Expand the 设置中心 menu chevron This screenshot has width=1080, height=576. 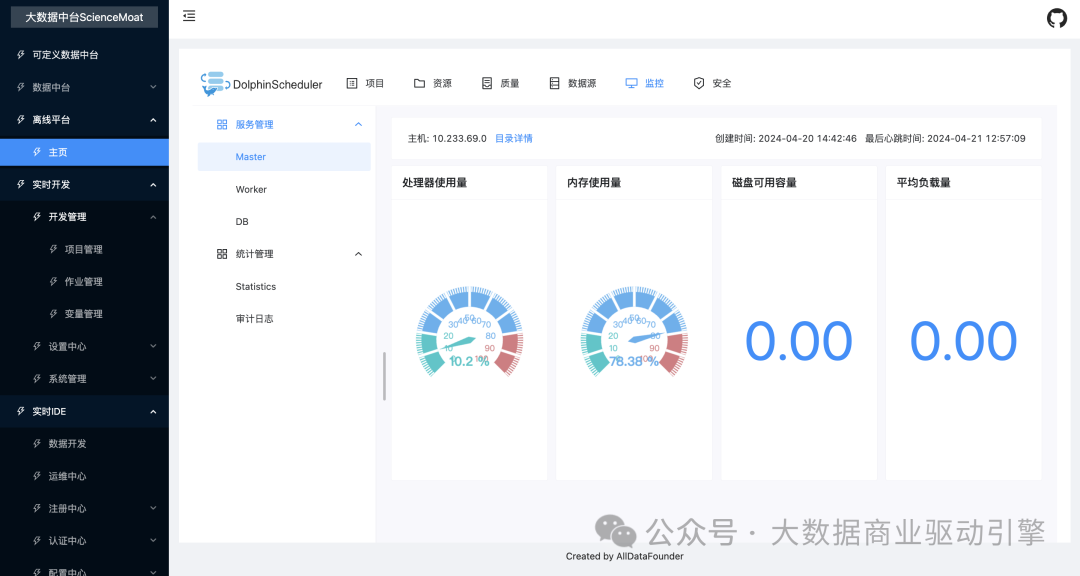point(153,346)
